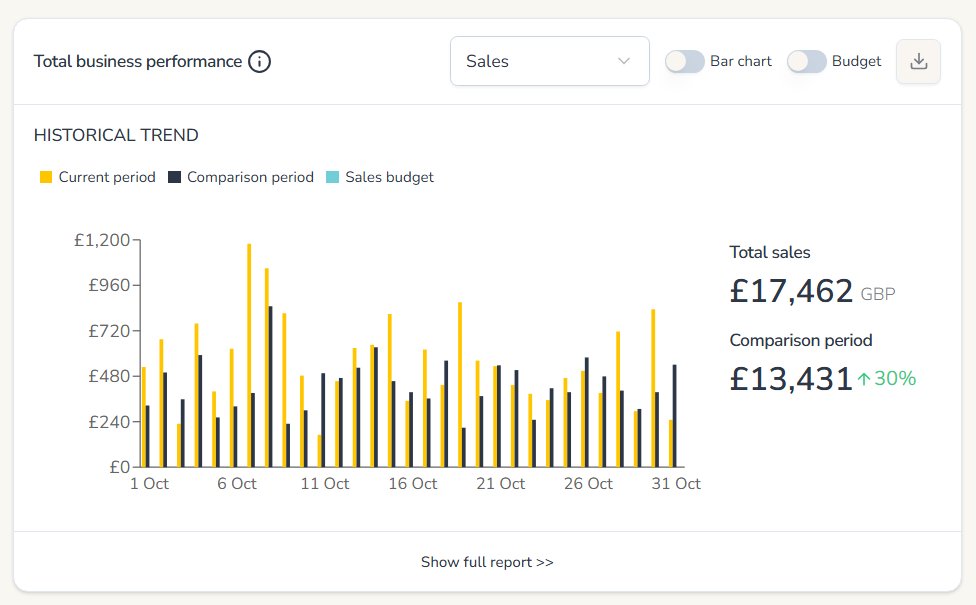This screenshot has width=976, height=605.
Task: Click the download report icon
Action: pyautogui.click(x=917, y=61)
